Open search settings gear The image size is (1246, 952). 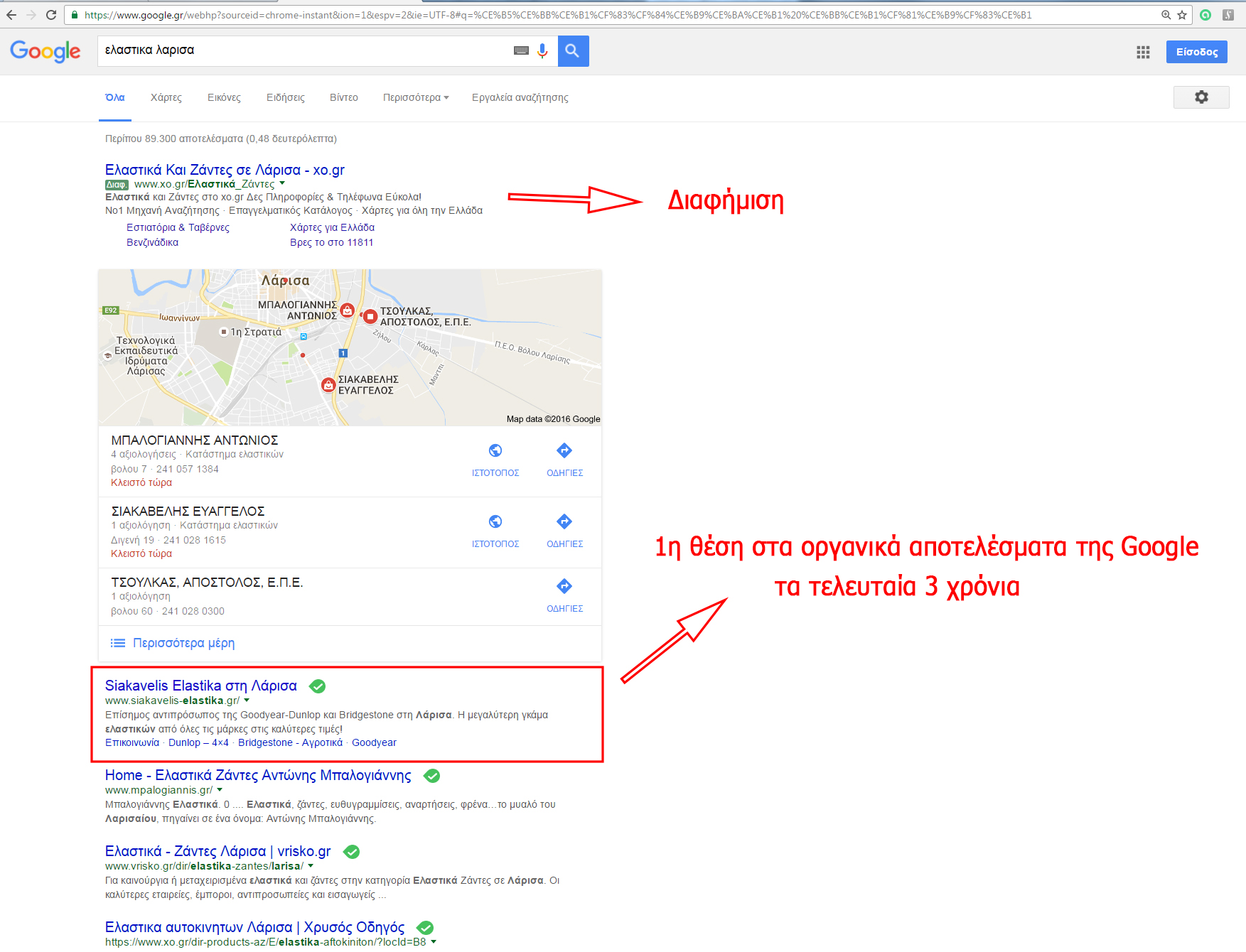point(1201,97)
